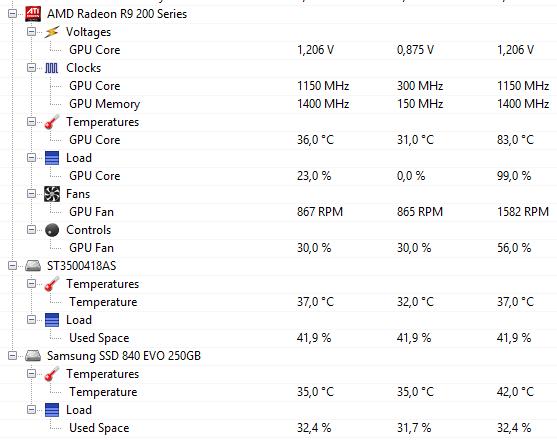Select the GPU Core 83,0 °C max value

(x=515, y=140)
